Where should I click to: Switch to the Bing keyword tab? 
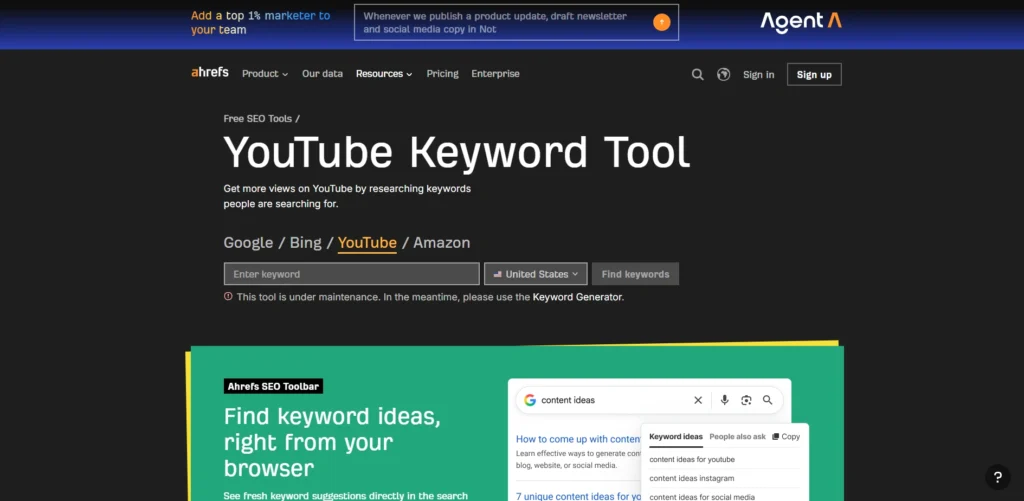(x=306, y=243)
